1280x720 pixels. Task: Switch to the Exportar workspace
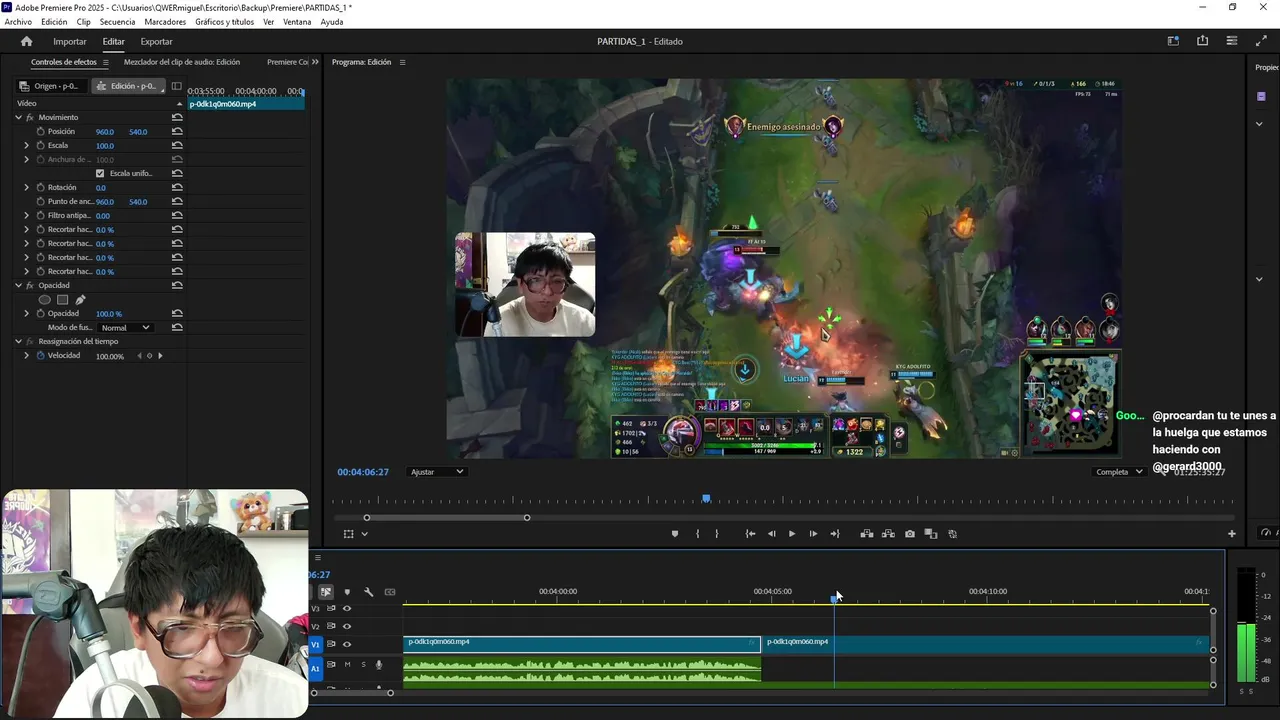pos(156,41)
